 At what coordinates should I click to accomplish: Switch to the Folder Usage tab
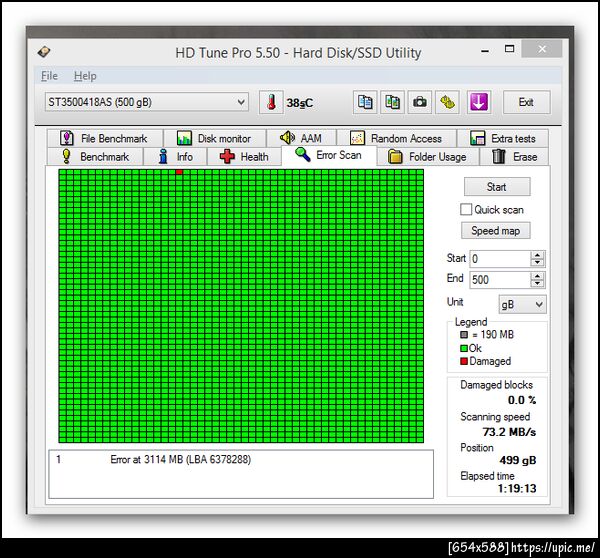[x=427, y=157]
